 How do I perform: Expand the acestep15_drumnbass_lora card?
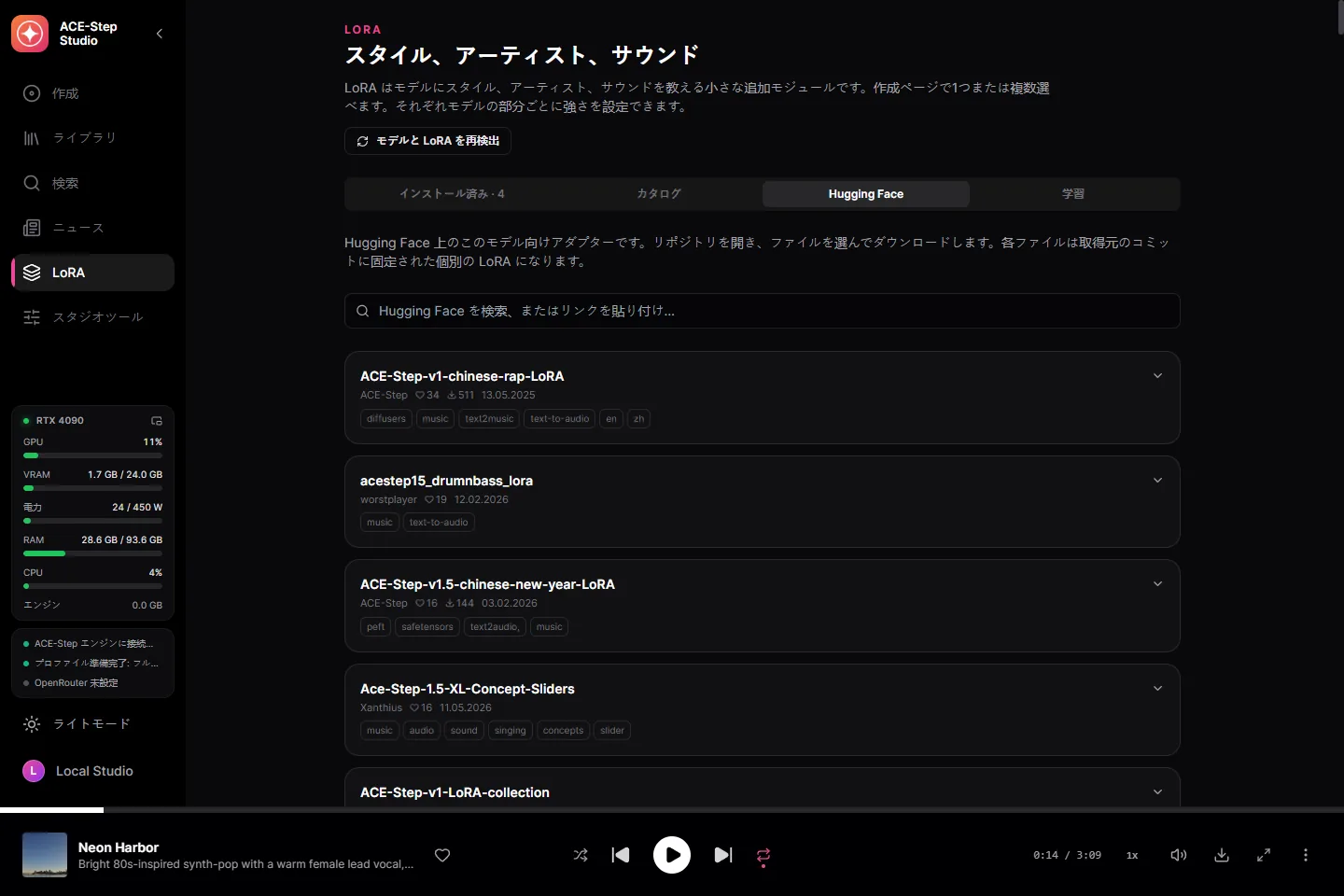pos(1157,481)
